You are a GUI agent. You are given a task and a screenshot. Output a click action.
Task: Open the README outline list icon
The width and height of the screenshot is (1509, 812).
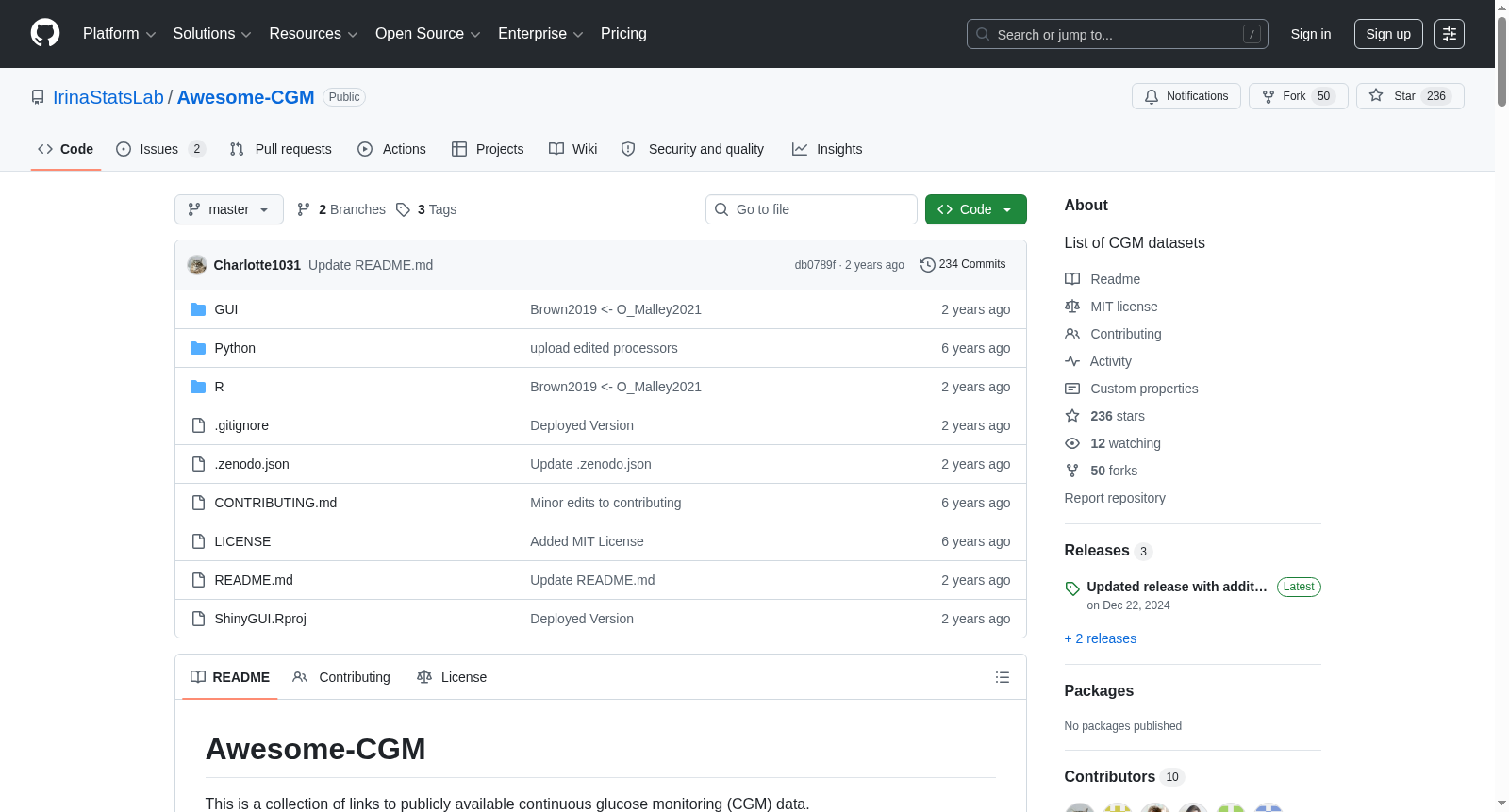tap(1003, 677)
